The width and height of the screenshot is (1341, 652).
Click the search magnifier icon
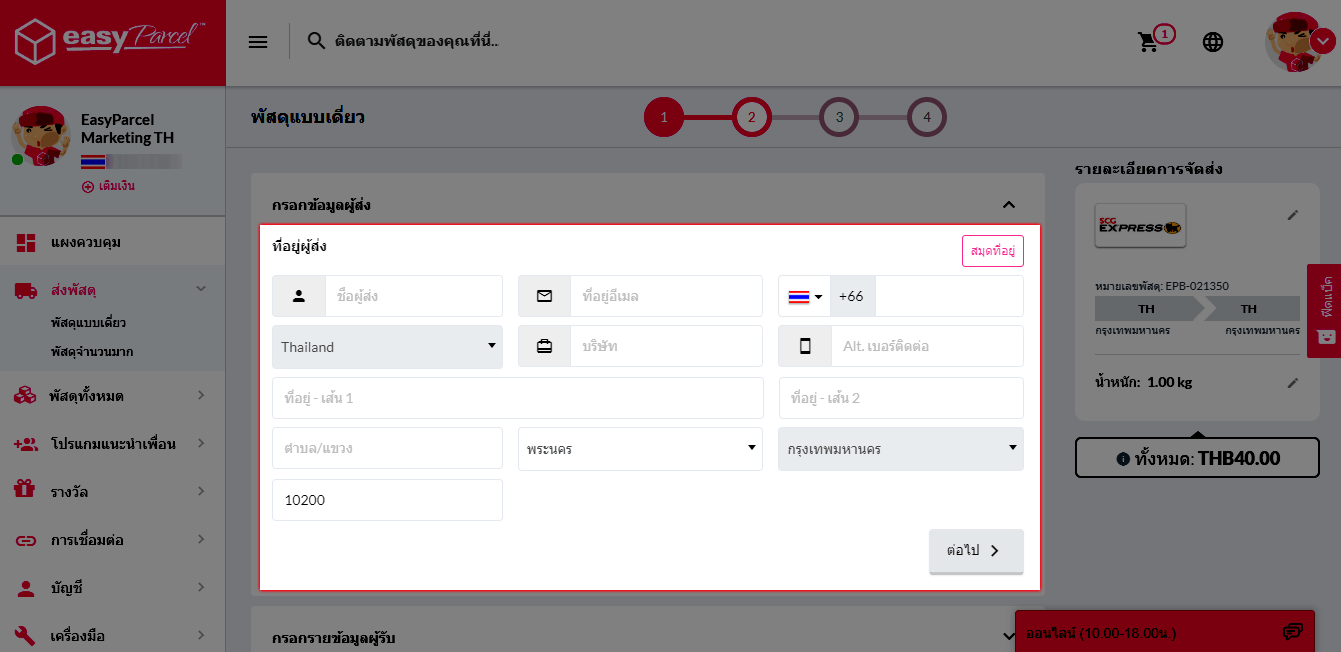click(316, 41)
